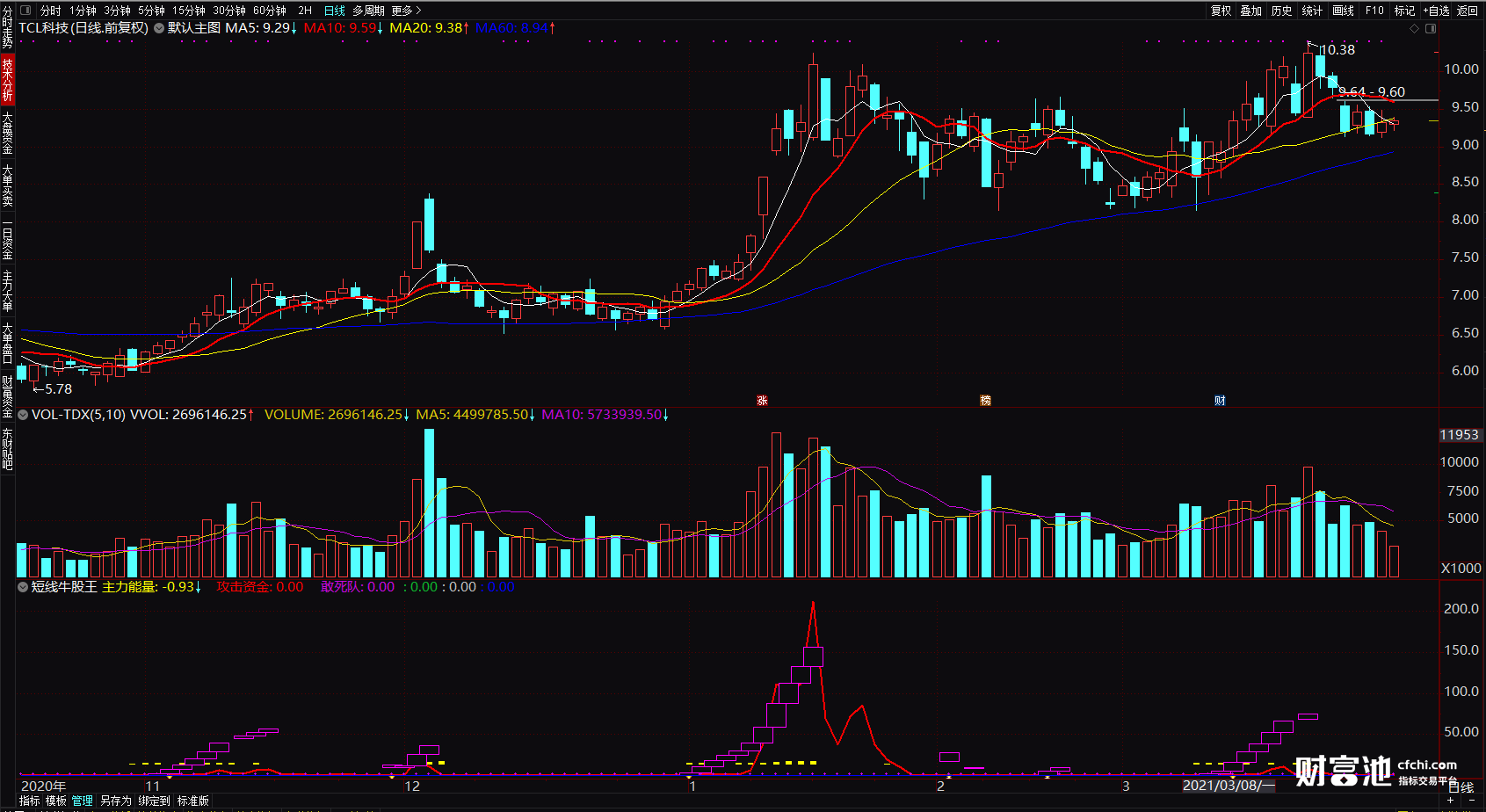The width and height of the screenshot is (1486, 812).
Task: Switch to the 分时 period
Action: pos(51,11)
